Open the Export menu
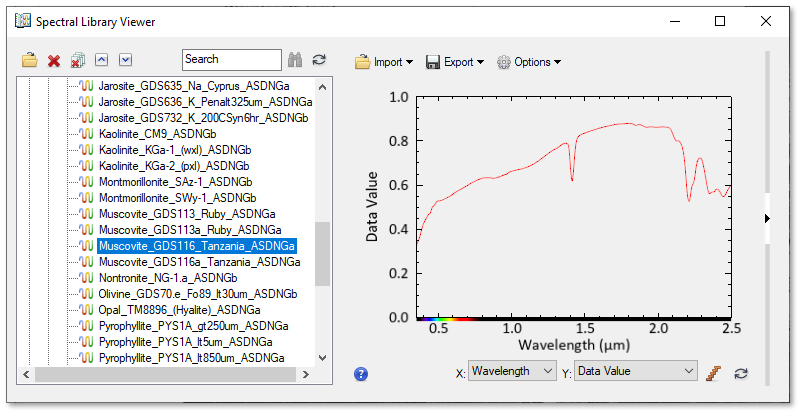Screen dimensions: 799x414 pos(455,62)
